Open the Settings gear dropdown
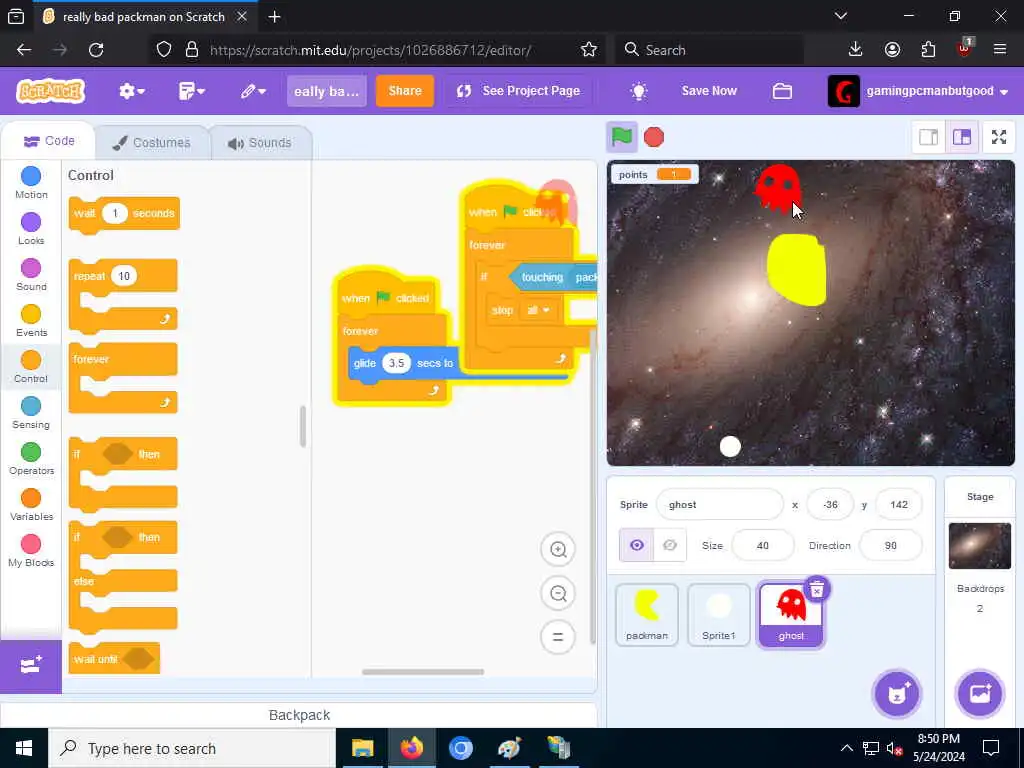Image resolution: width=1024 pixels, height=768 pixels. pos(131,91)
